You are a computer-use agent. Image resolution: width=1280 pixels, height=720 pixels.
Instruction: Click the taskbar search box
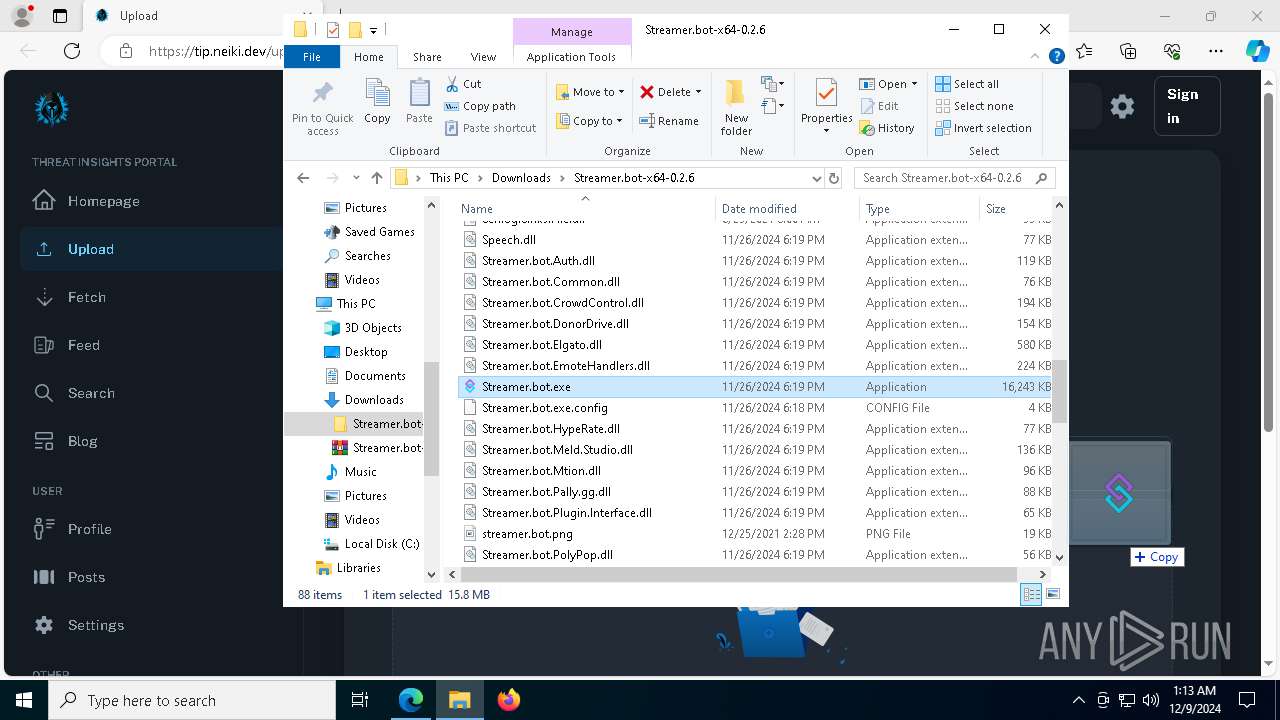tap(192, 700)
